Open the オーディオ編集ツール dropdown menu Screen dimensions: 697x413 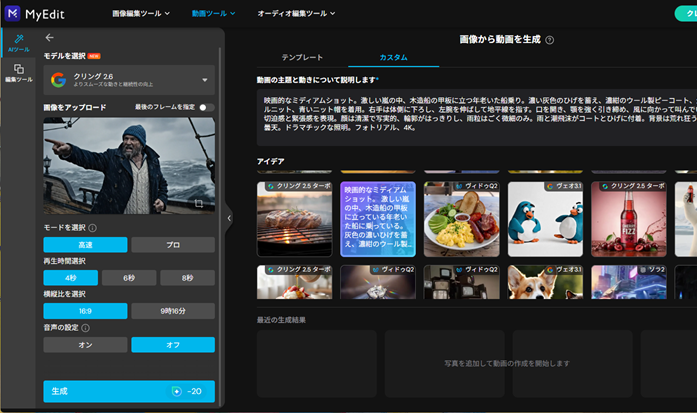[296, 14]
